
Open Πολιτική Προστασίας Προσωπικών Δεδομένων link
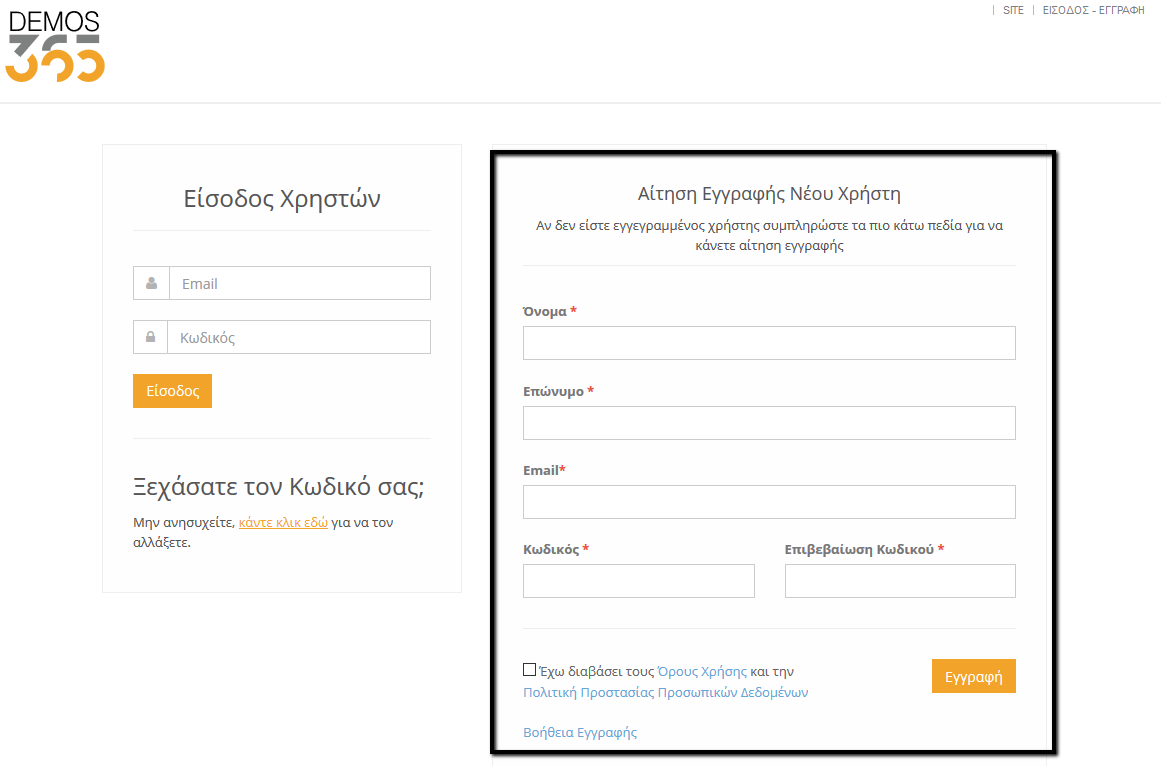tap(665, 692)
